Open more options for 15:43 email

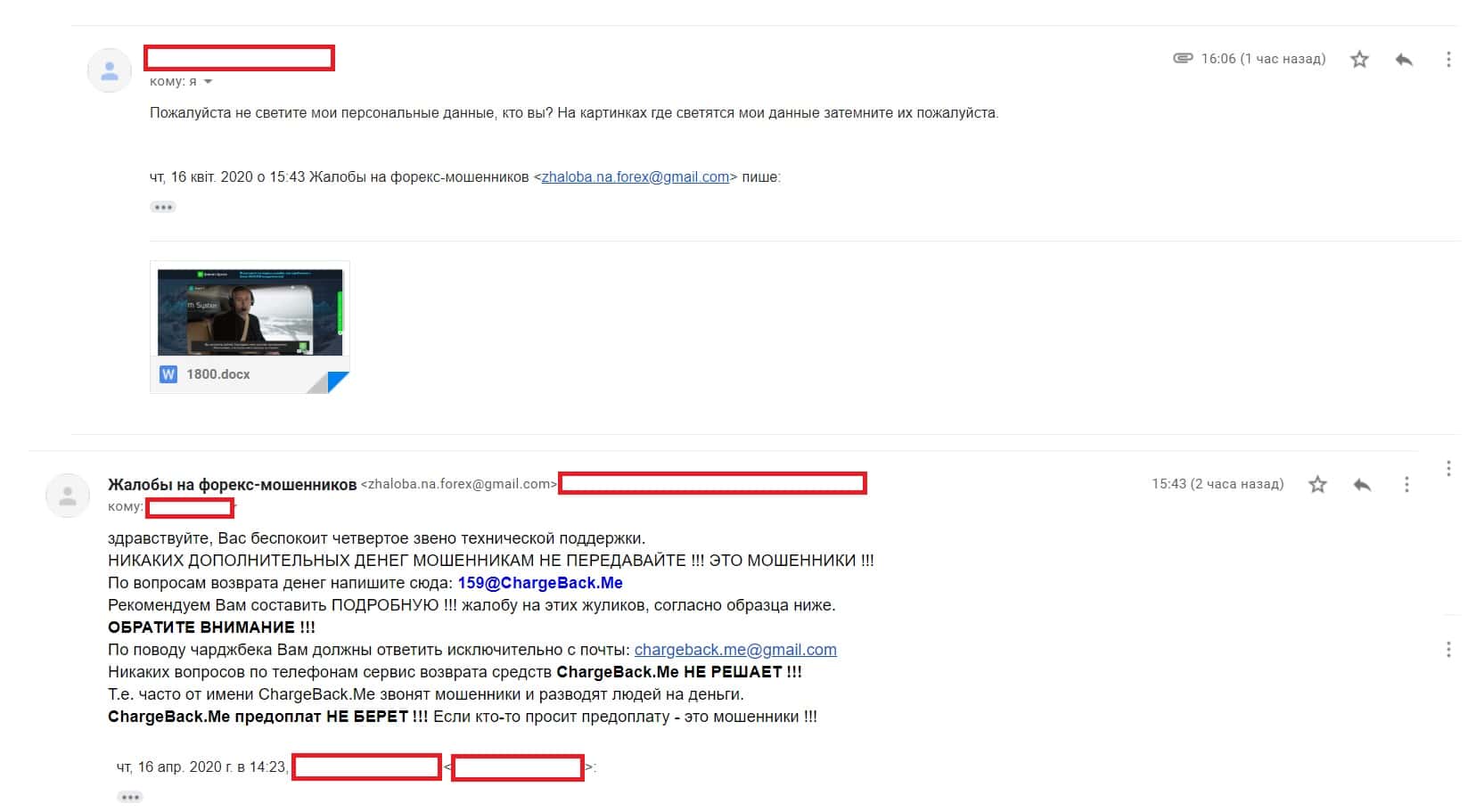point(1406,484)
